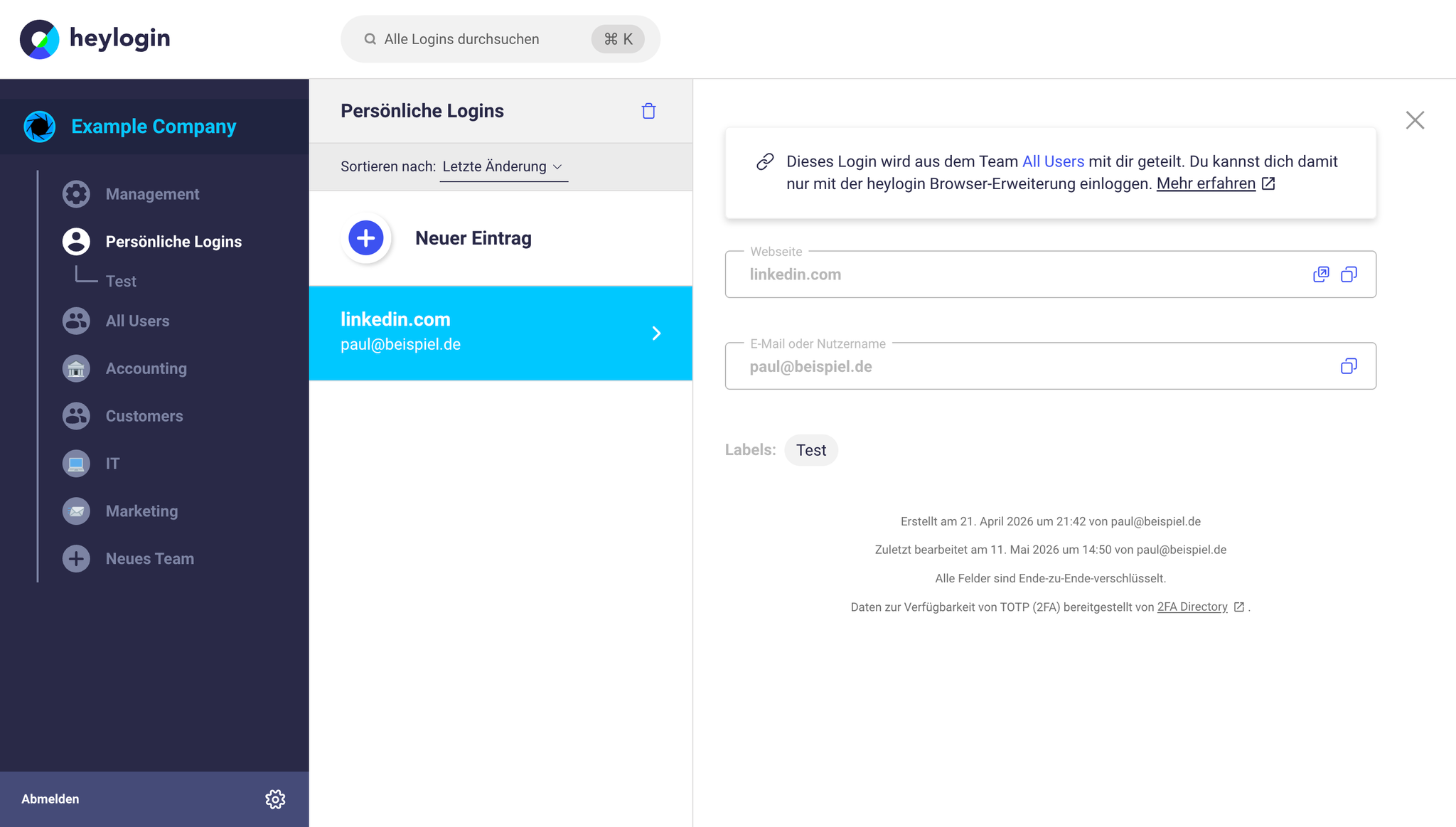
Task: Click the blue plus icon for new entry
Action: (x=366, y=238)
